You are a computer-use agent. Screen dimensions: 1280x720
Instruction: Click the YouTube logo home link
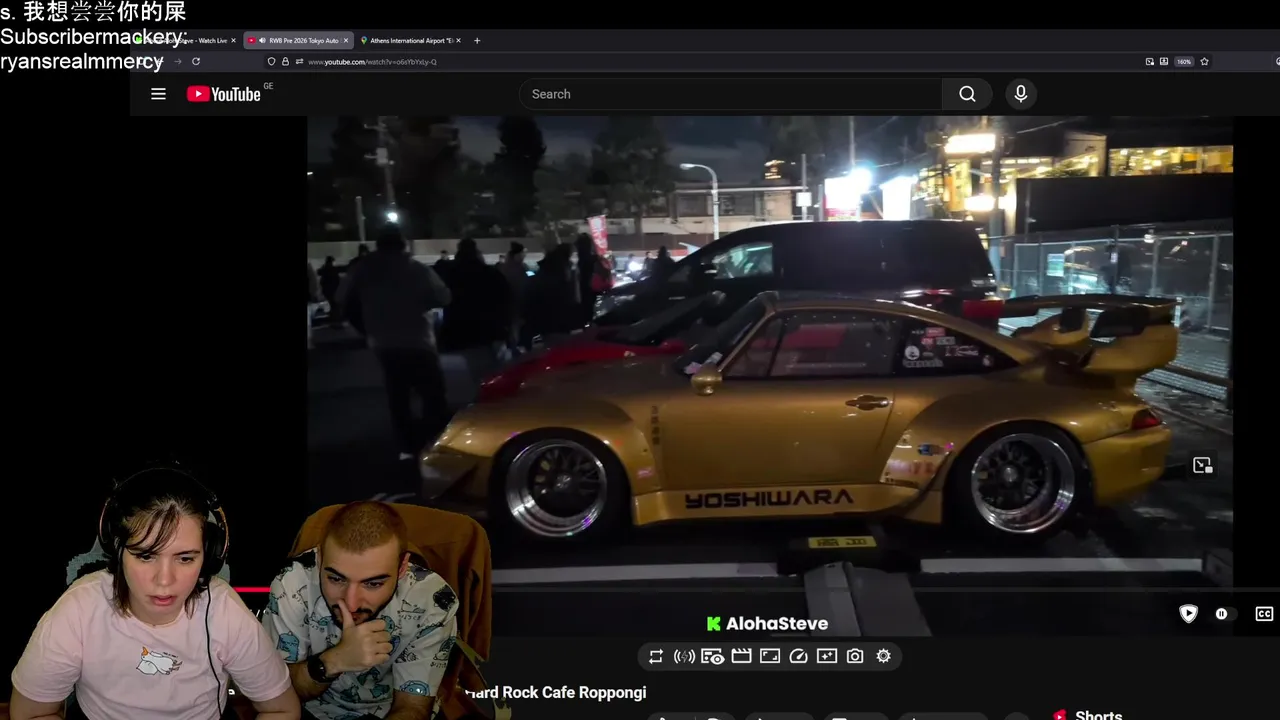[x=223, y=94]
